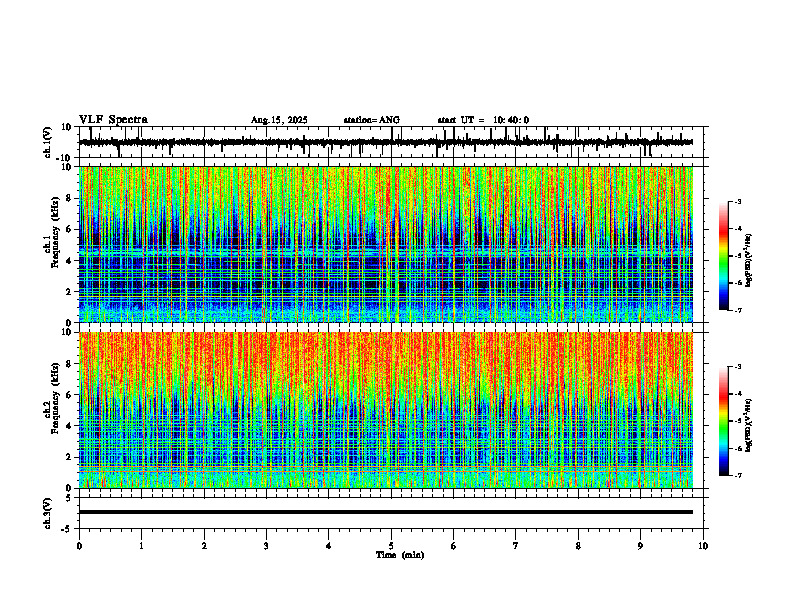This screenshot has width=792, height=612.
Task: Click the "5" tick on ch.3(V) axis
Action: 70,498
